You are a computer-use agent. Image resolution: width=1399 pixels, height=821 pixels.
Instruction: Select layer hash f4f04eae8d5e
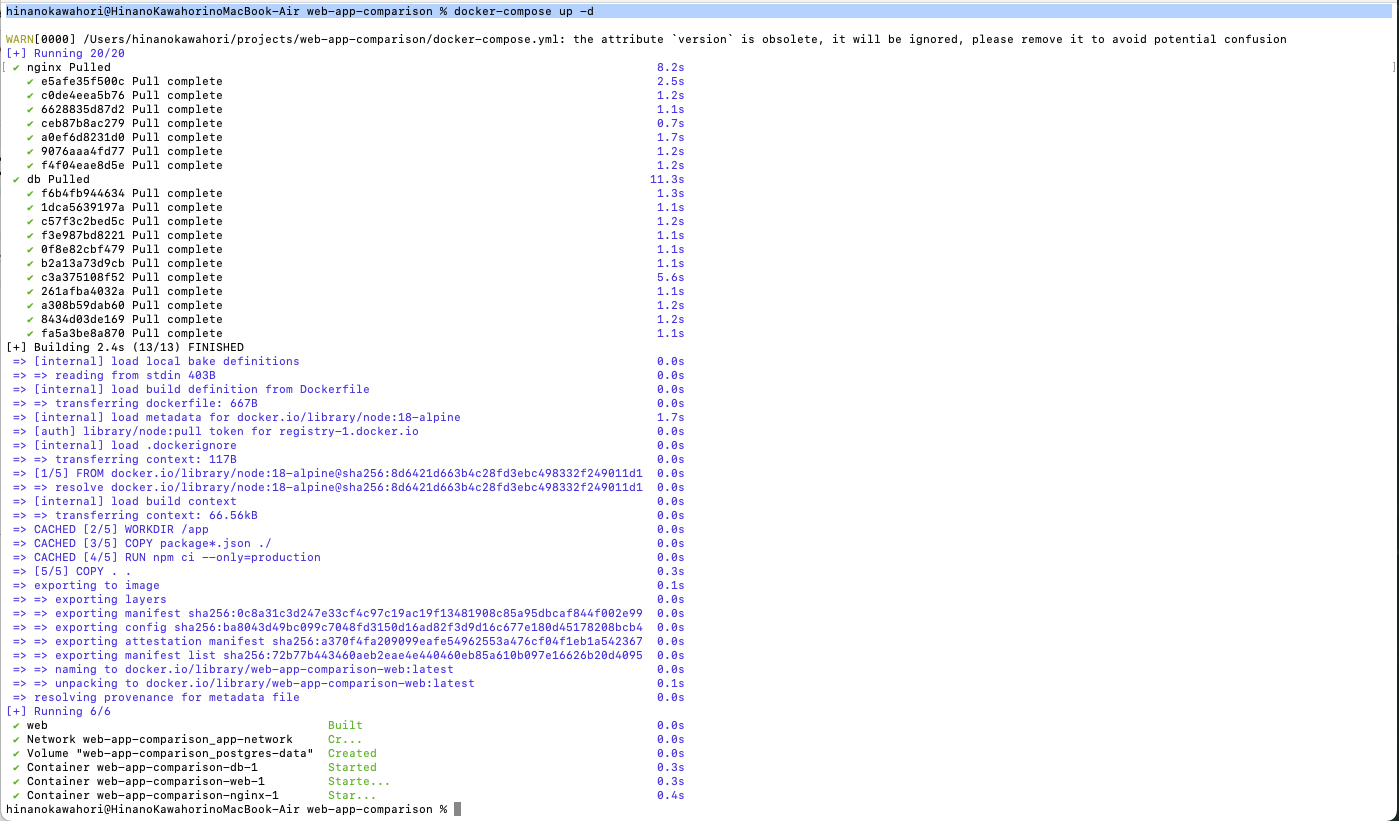point(83,165)
